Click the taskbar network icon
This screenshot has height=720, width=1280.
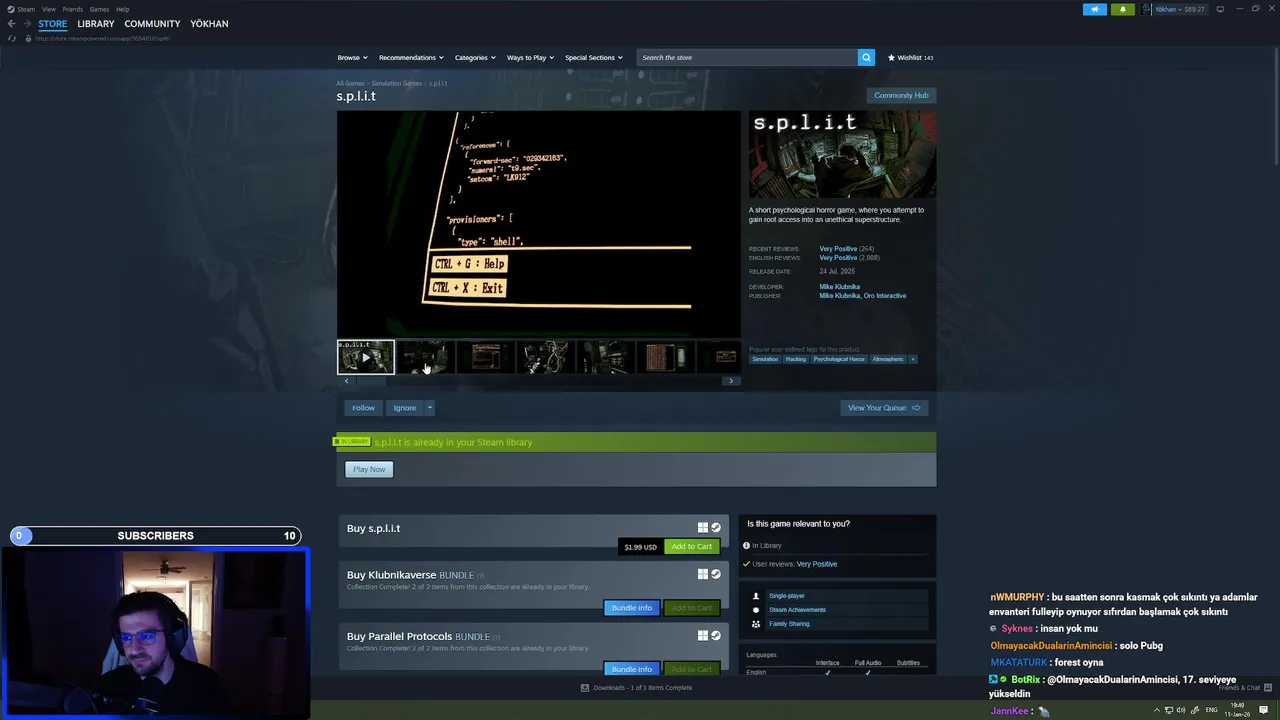(1169, 710)
